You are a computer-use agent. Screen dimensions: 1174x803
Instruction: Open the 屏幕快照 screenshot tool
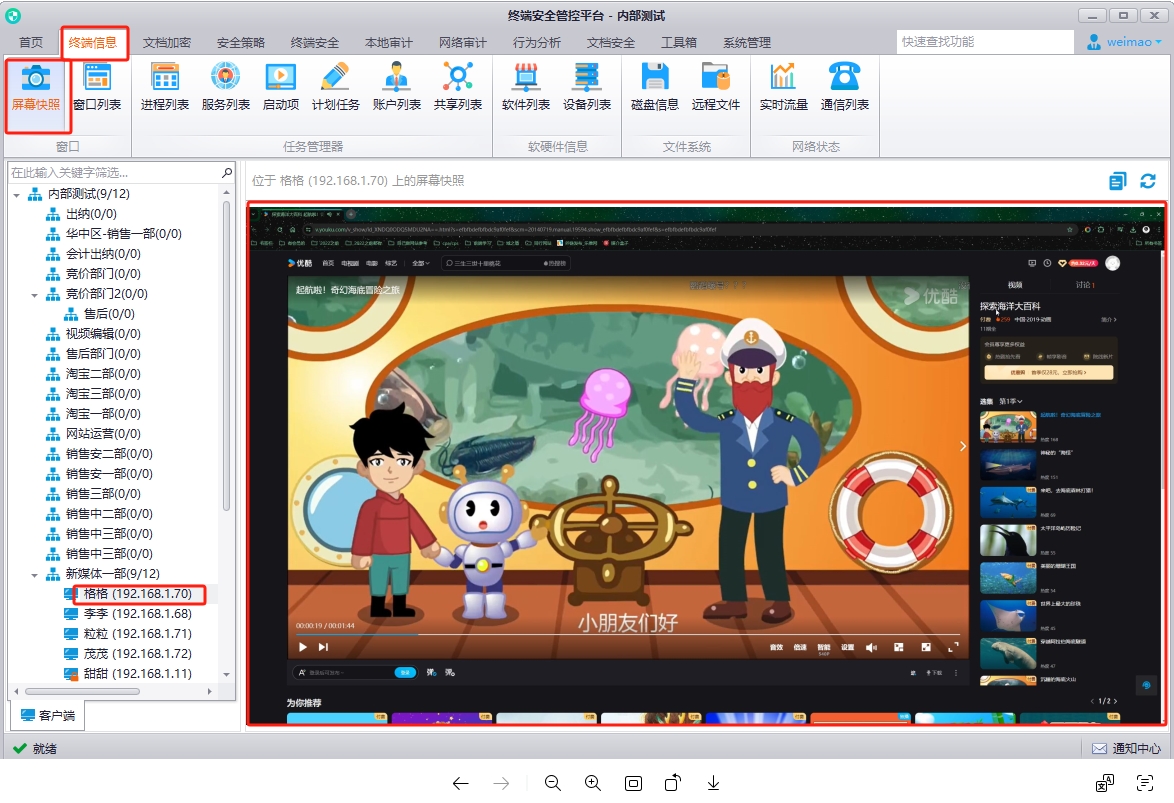click(36, 88)
